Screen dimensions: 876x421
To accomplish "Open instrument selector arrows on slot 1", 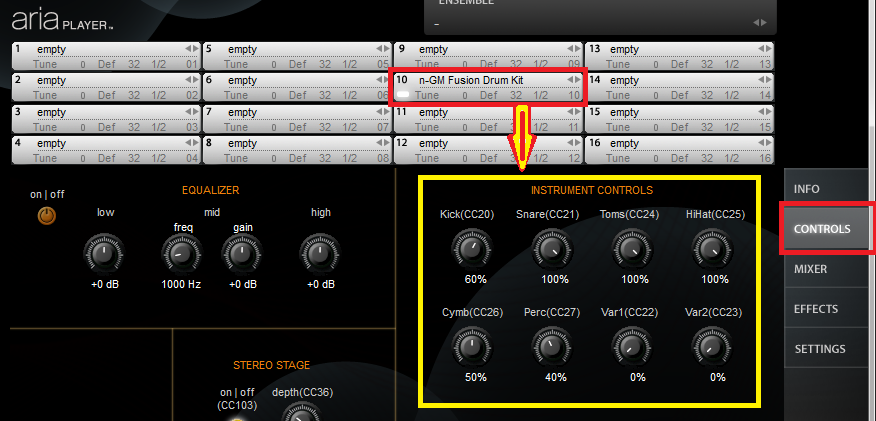I will (x=192, y=49).
